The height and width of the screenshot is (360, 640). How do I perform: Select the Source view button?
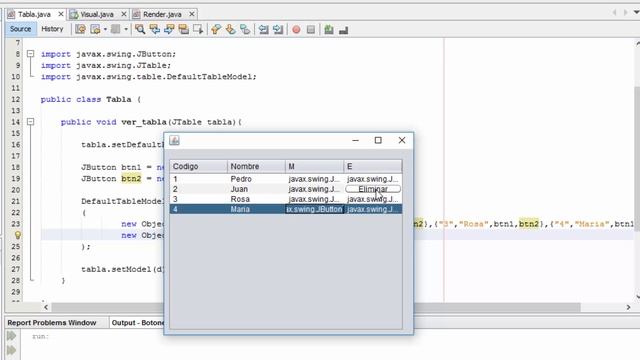[x=20, y=29]
